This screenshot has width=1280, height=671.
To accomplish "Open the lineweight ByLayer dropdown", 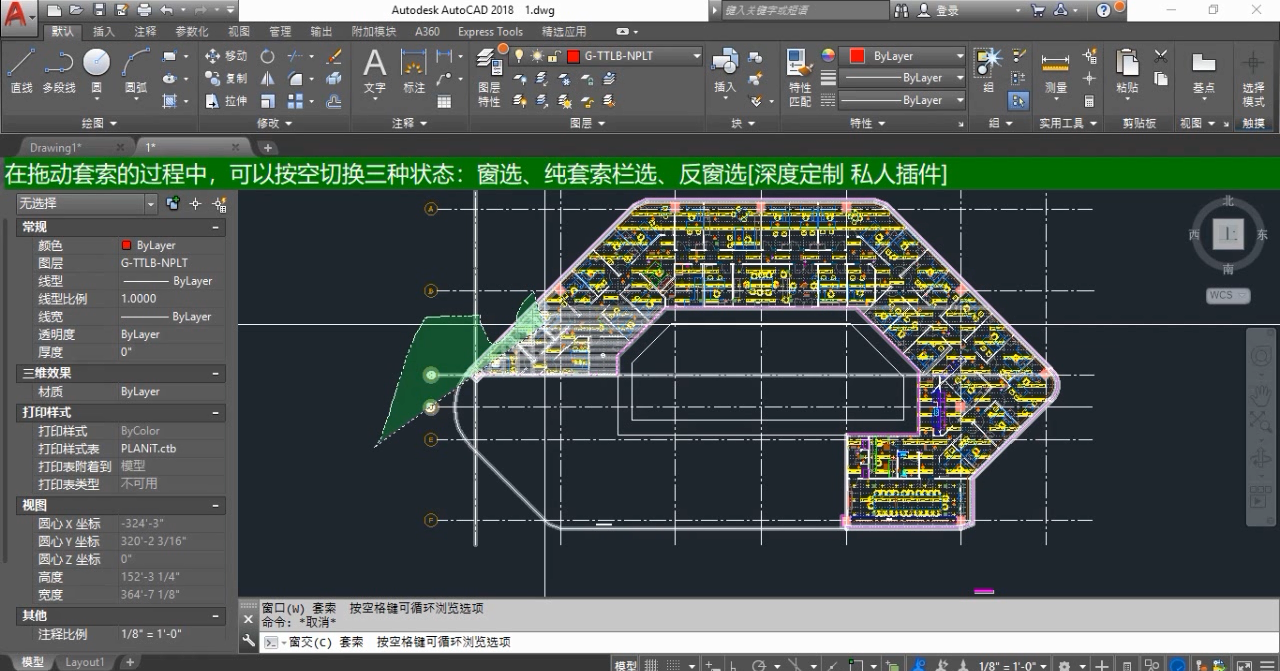I will [959, 78].
